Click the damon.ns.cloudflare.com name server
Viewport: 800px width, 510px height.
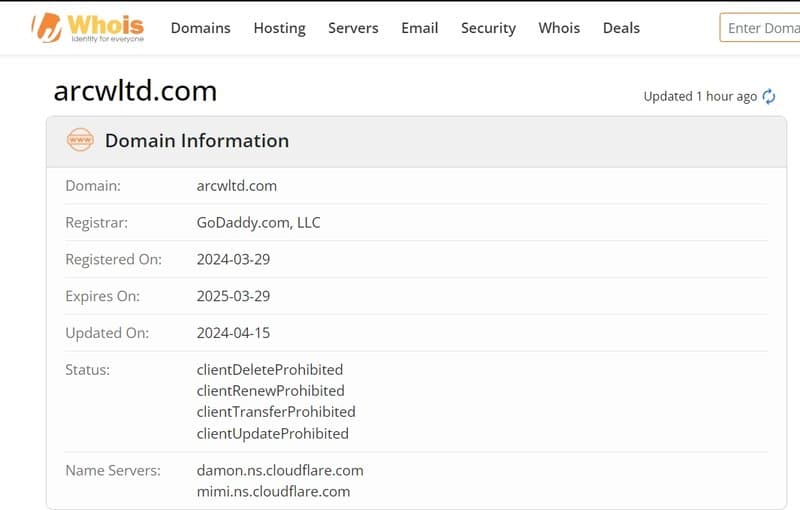point(280,470)
